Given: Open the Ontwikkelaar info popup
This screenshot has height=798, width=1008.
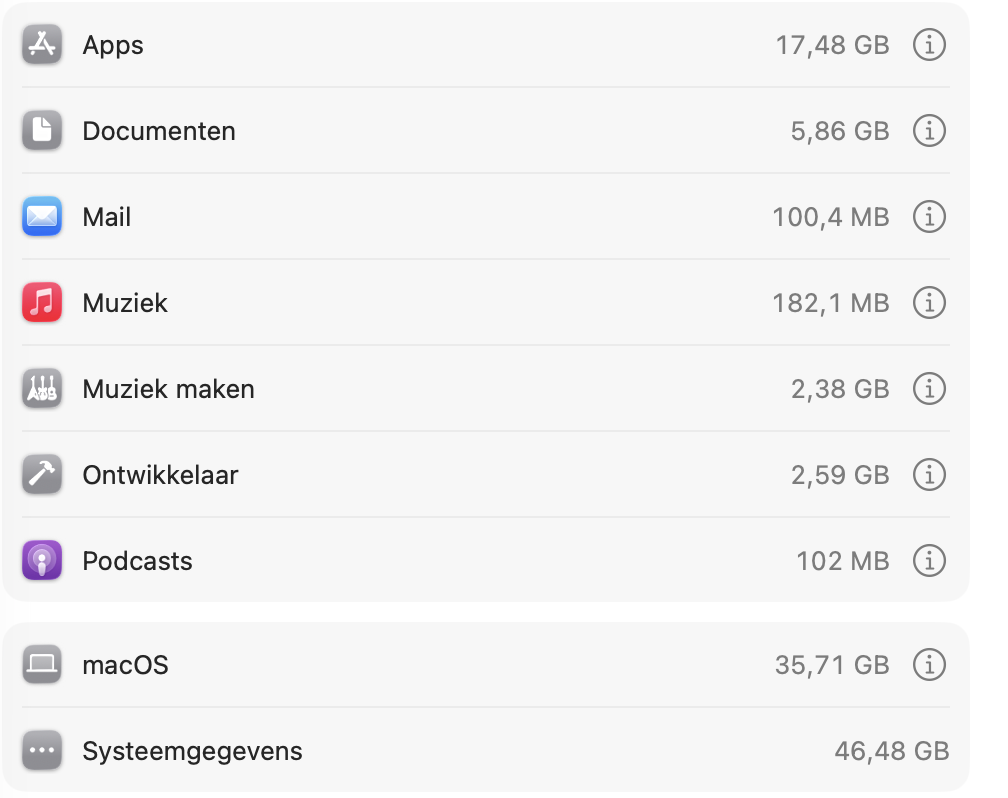Looking at the screenshot, I should [929, 475].
